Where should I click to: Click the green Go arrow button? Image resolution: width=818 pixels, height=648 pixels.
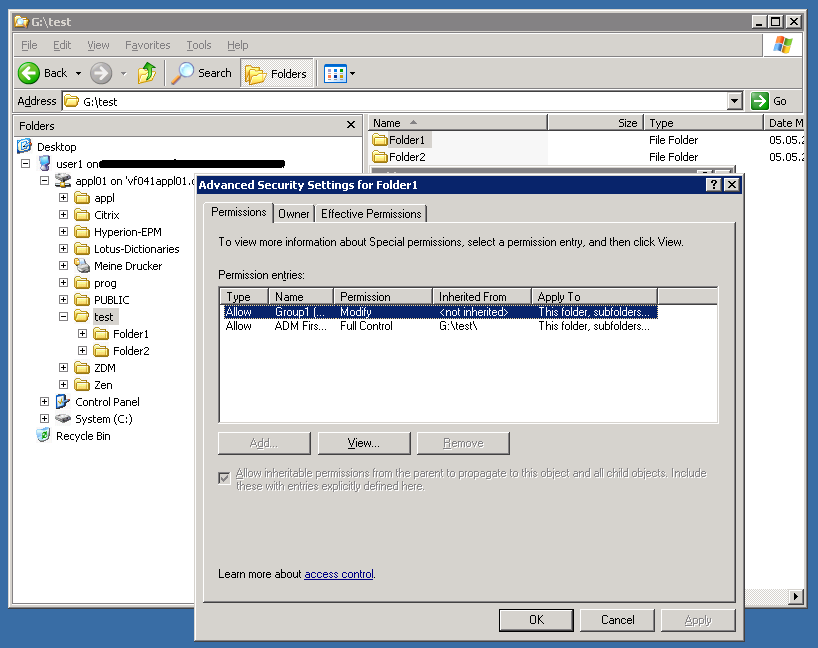pyautogui.click(x=760, y=101)
